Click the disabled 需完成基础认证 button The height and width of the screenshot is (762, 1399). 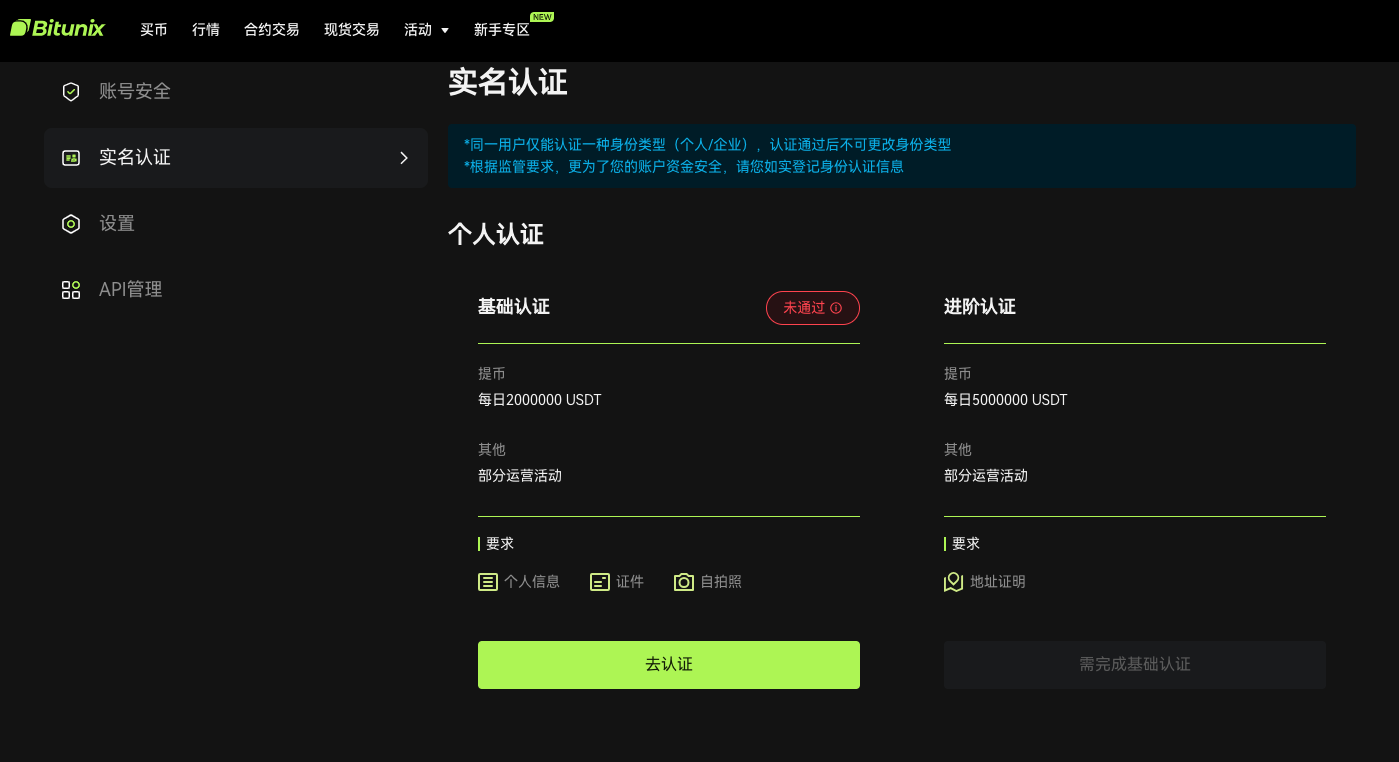click(x=1135, y=665)
